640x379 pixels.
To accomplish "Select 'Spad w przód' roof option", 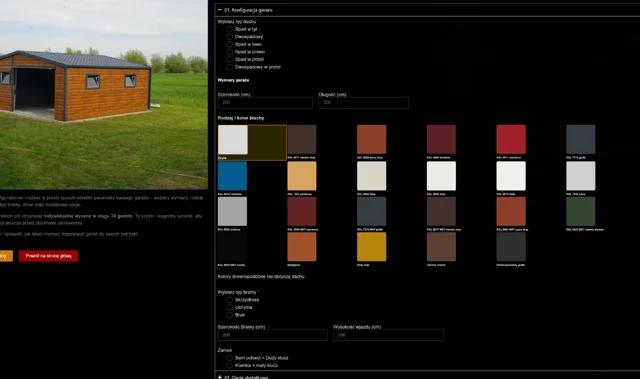I will (x=229, y=60).
